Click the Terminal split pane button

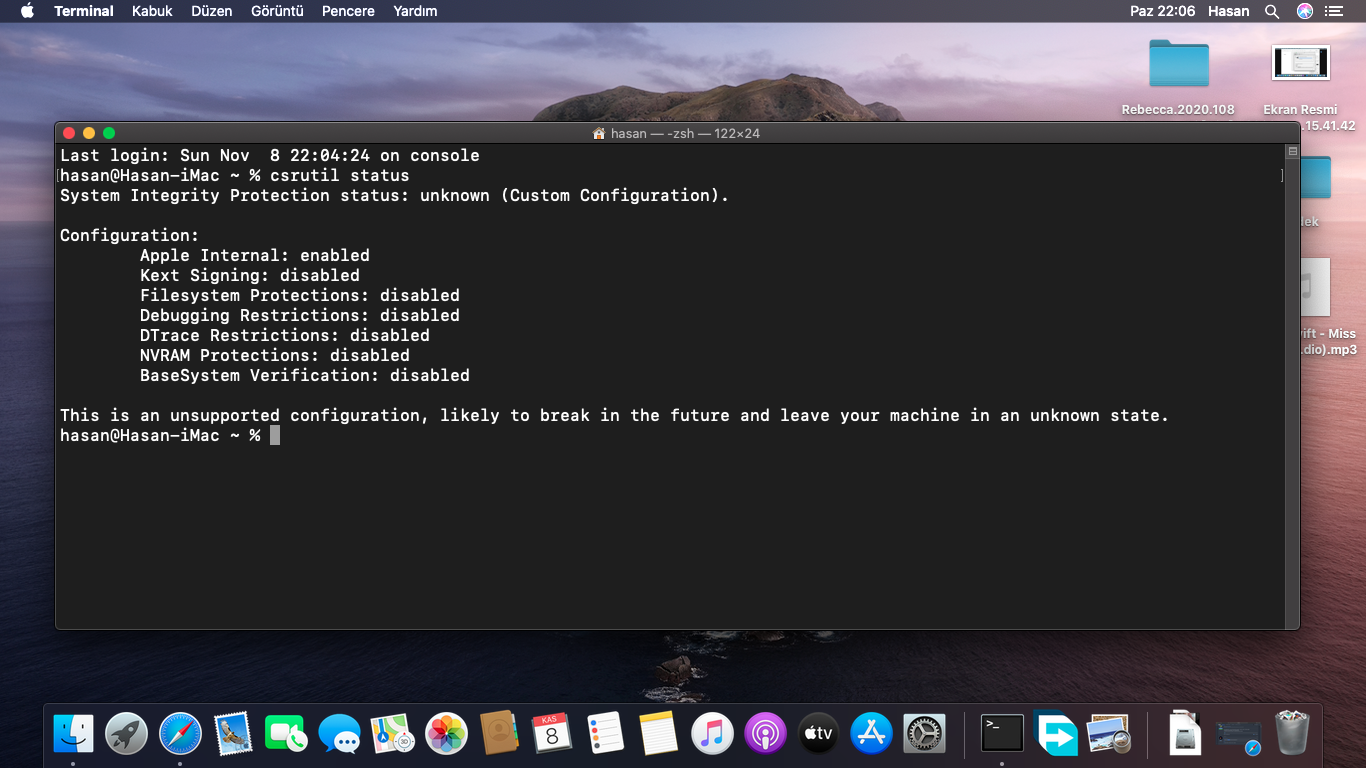pyautogui.click(x=1292, y=152)
